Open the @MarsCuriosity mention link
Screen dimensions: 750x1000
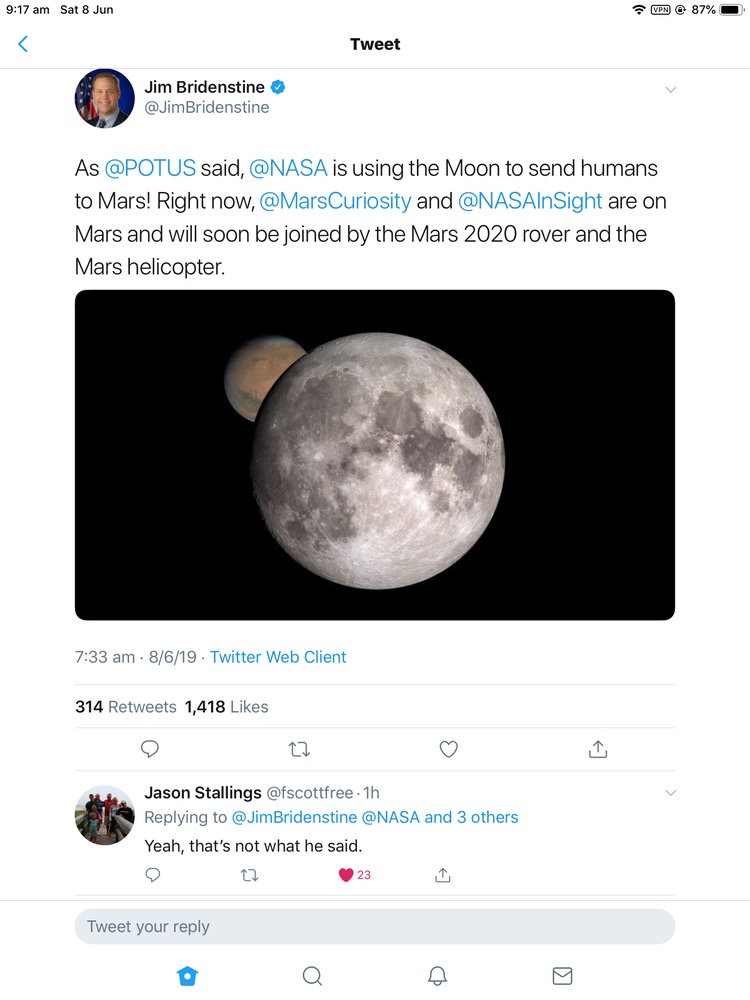[335, 201]
